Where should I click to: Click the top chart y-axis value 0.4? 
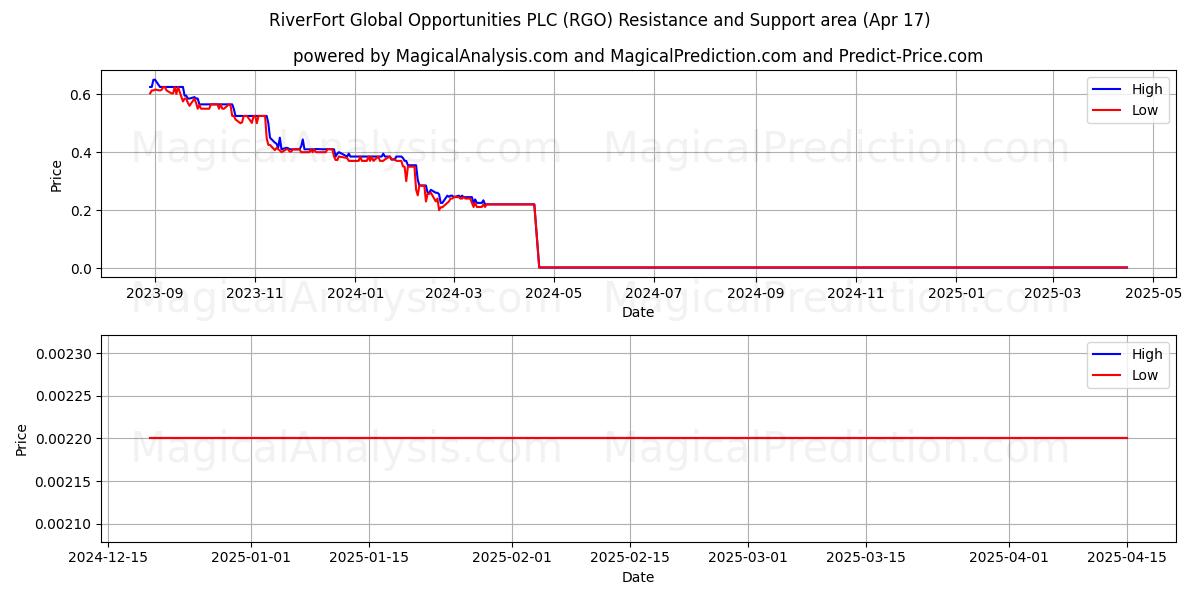point(81,153)
